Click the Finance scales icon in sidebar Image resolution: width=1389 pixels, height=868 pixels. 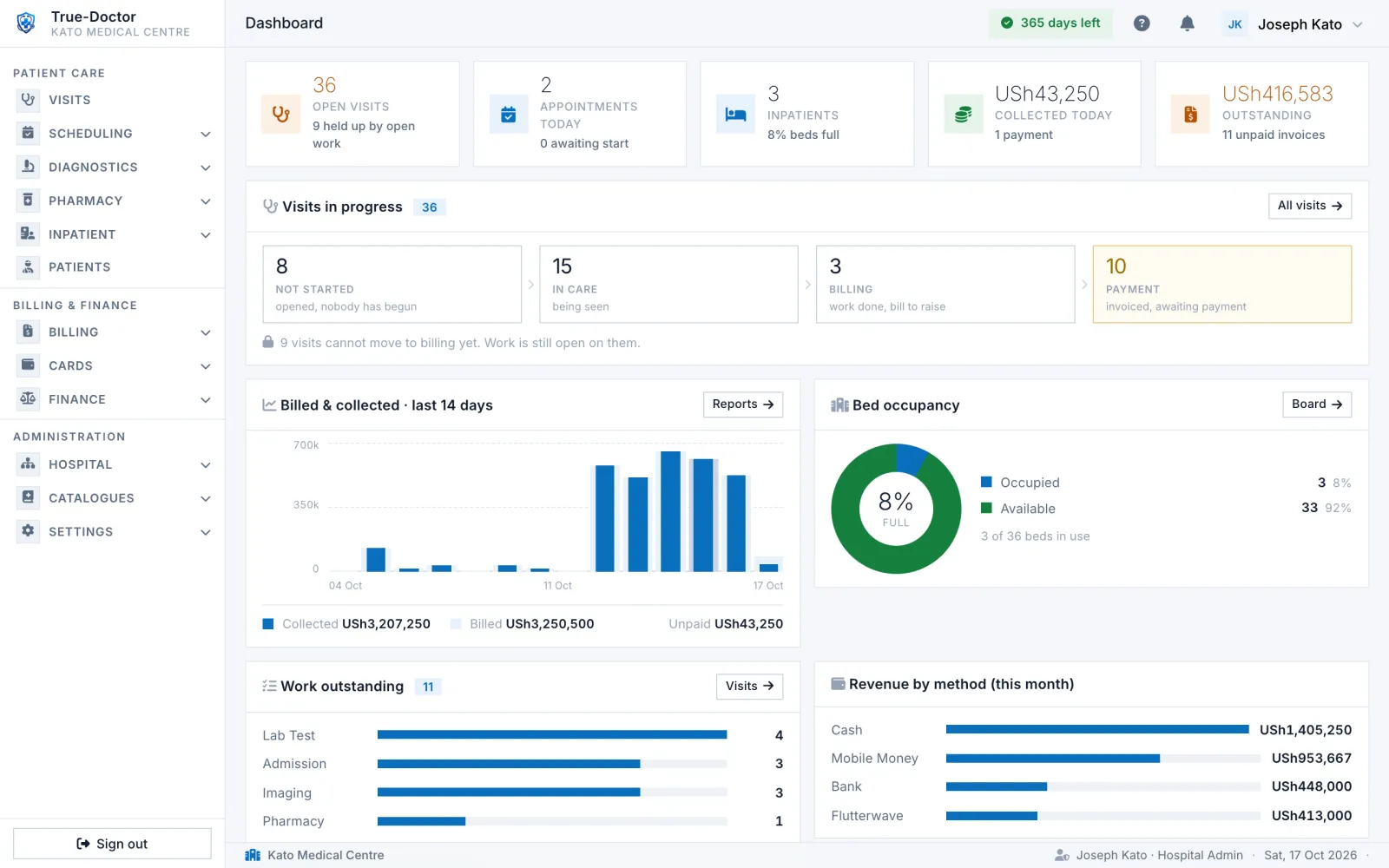click(28, 399)
